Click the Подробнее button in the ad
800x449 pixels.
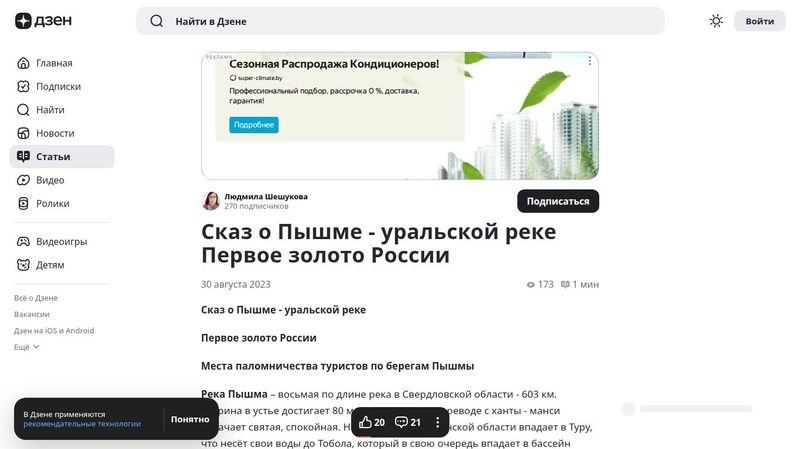254,125
